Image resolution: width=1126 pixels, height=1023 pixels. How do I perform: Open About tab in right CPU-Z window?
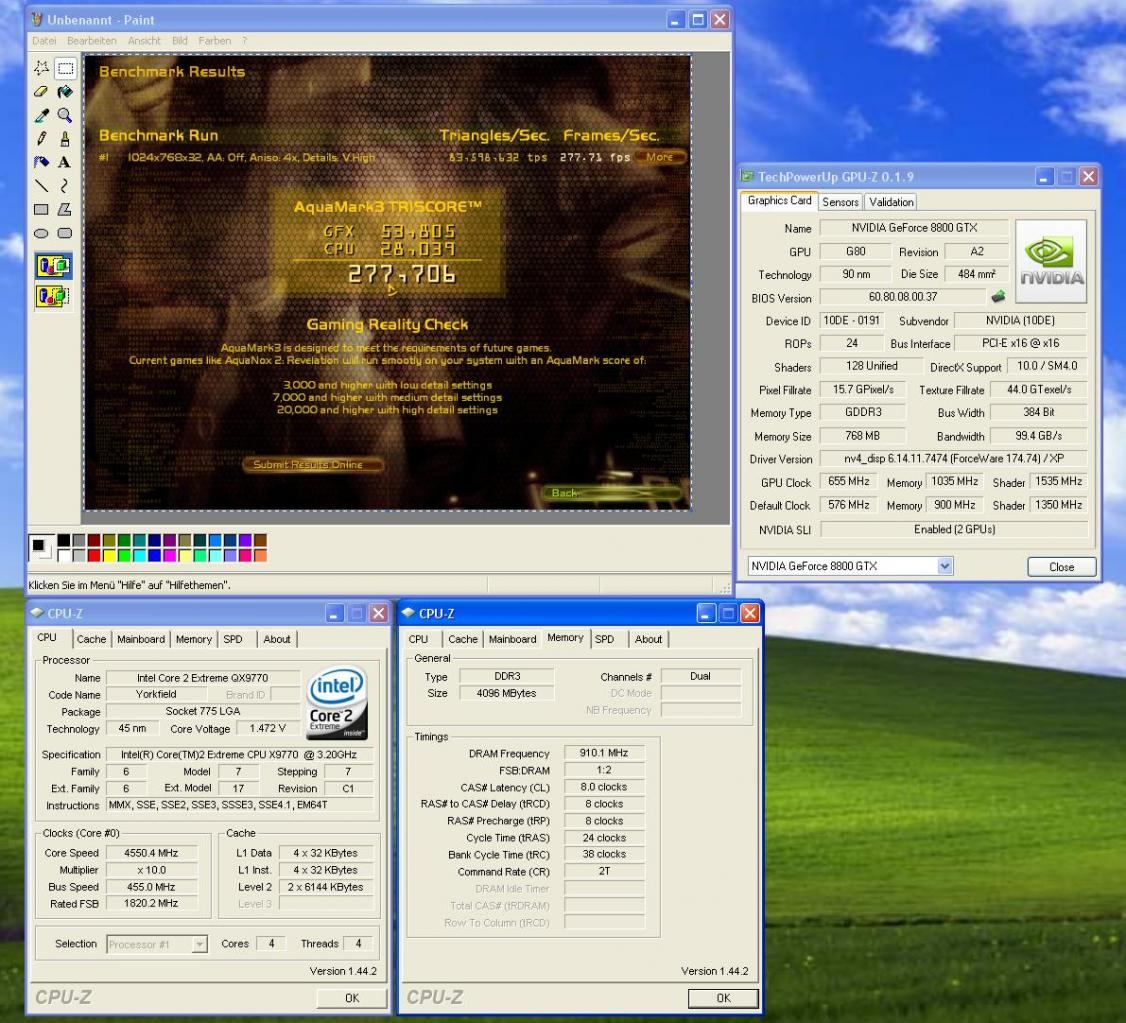[648, 639]
